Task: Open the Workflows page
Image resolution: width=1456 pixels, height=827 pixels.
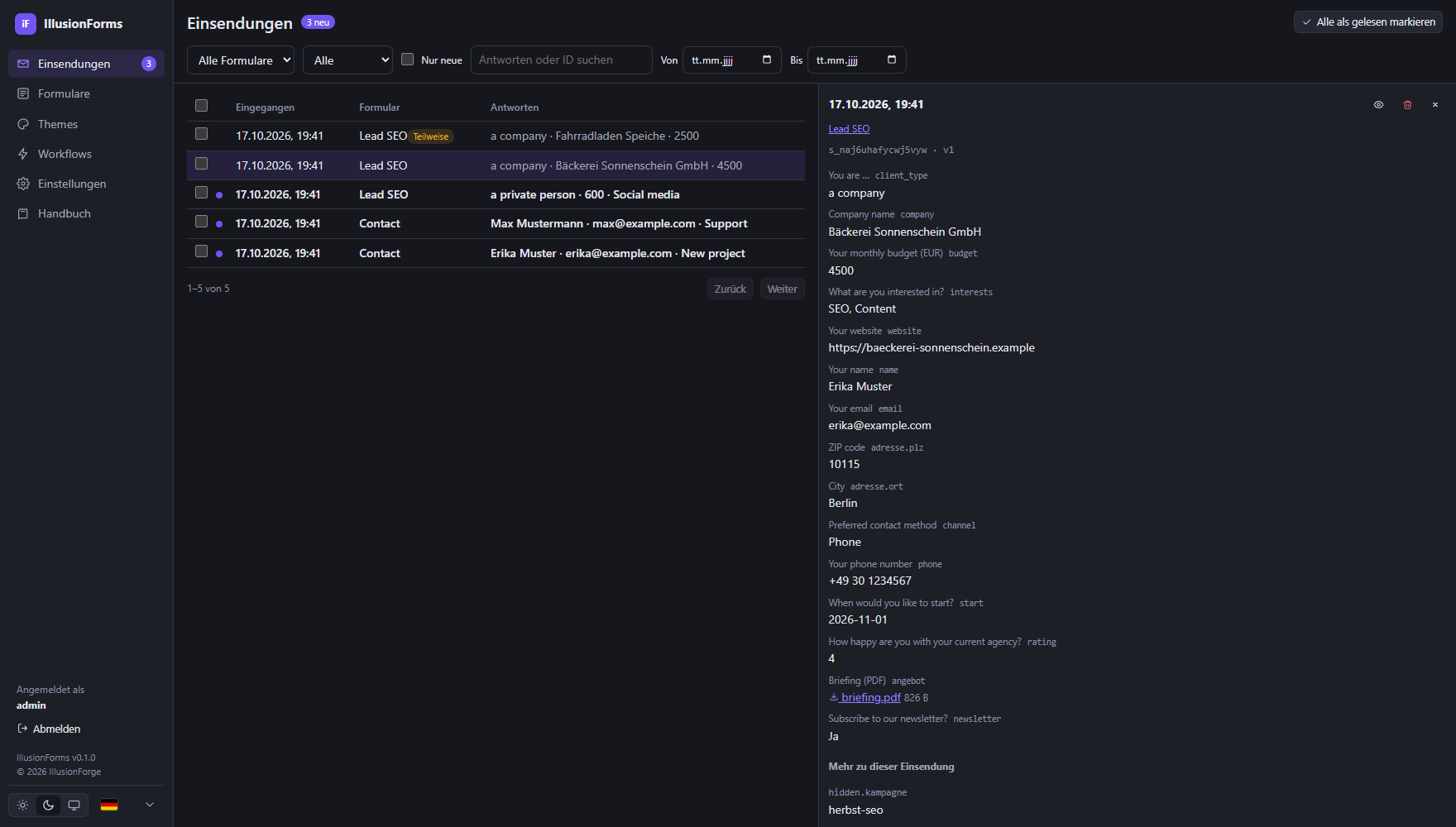Action: pos(86,154)
